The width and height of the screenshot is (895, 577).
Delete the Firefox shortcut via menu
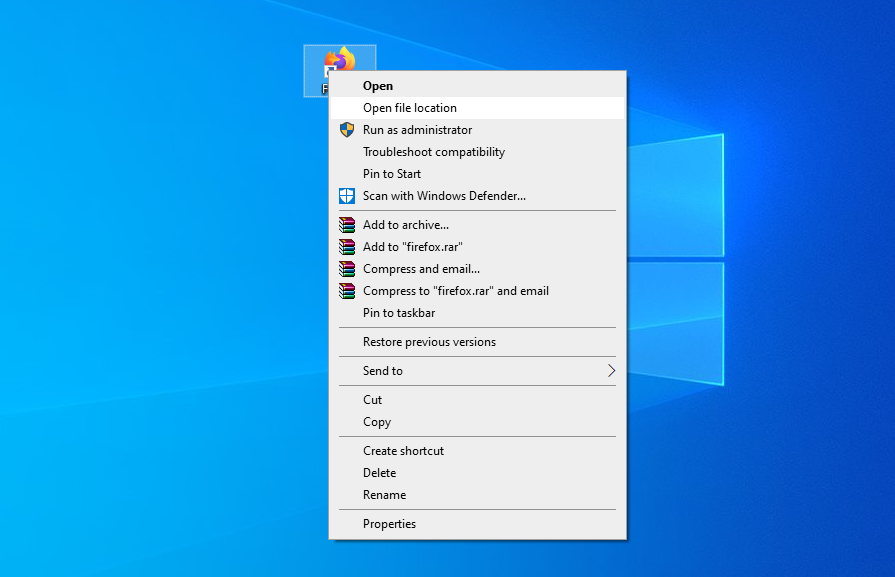pos(380,473)
